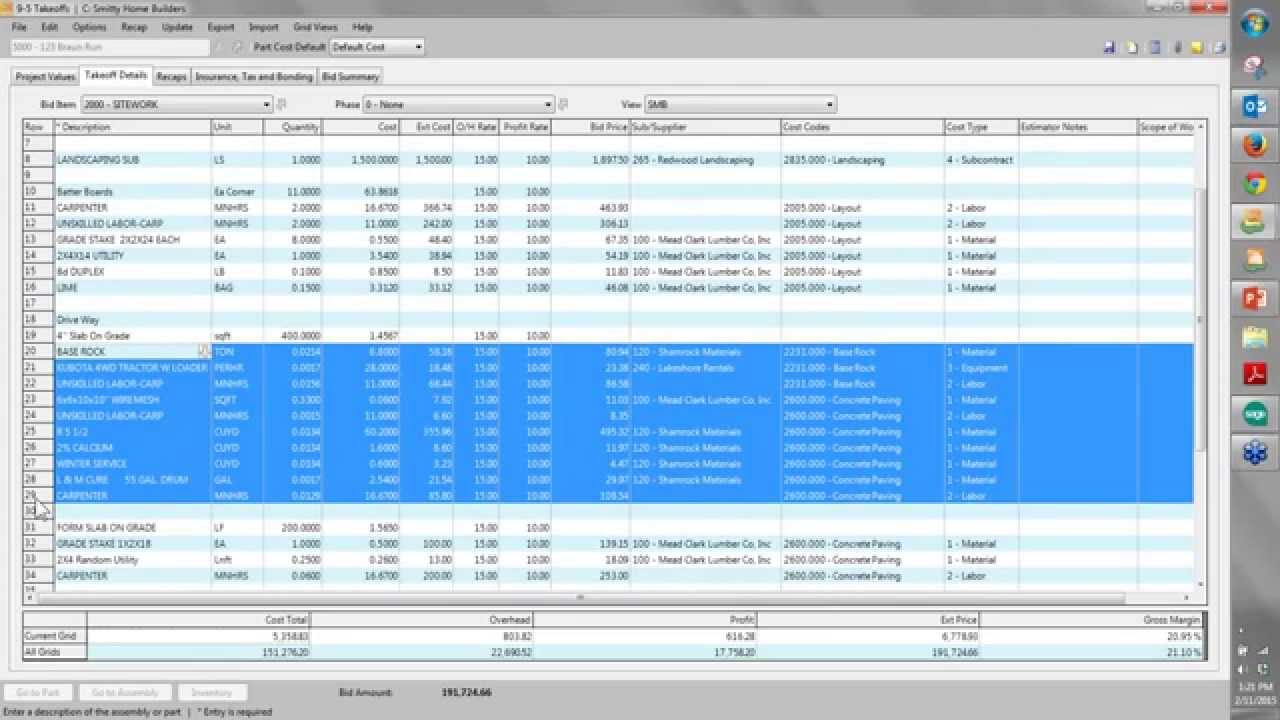Click the Quantity column header
This screenshot has width=1280, height=720.
pos(292,127)
